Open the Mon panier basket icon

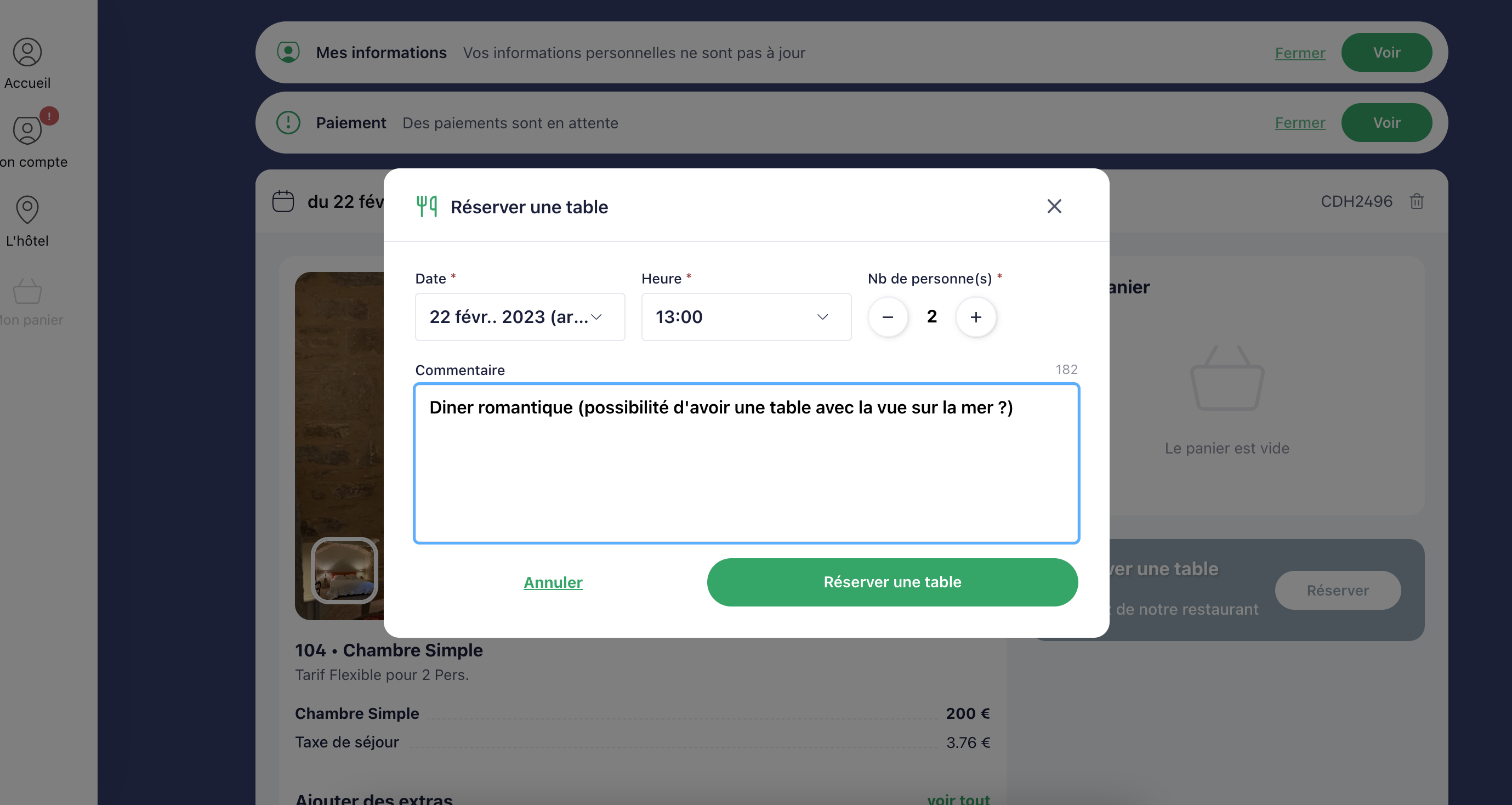27,291
